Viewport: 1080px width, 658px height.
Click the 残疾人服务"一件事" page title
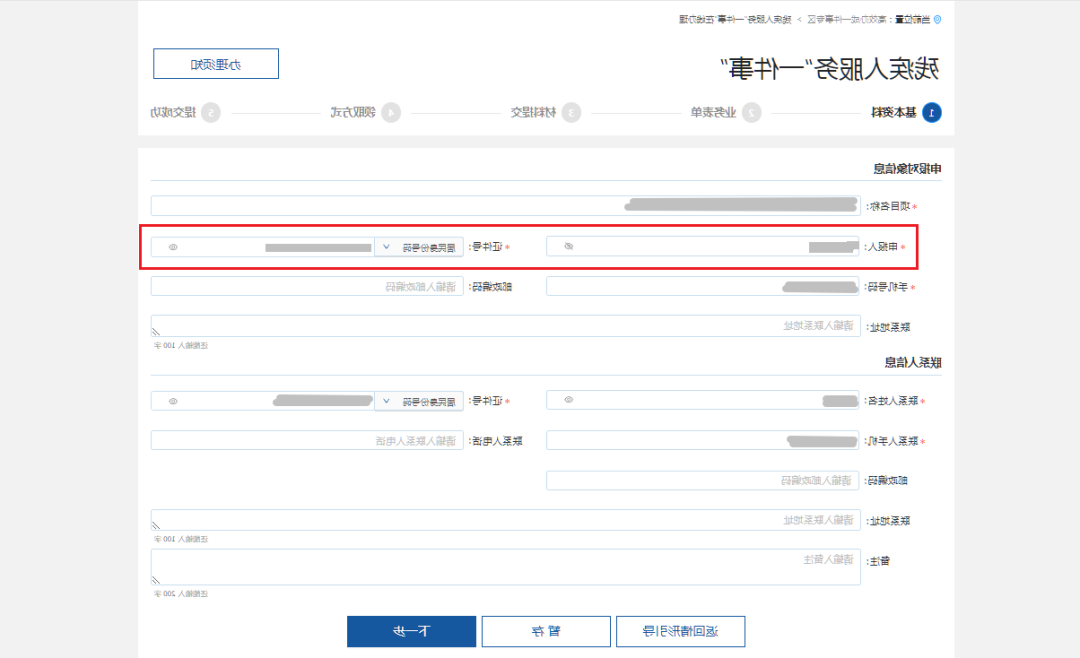pyautogui.click(x=830, y=68)
